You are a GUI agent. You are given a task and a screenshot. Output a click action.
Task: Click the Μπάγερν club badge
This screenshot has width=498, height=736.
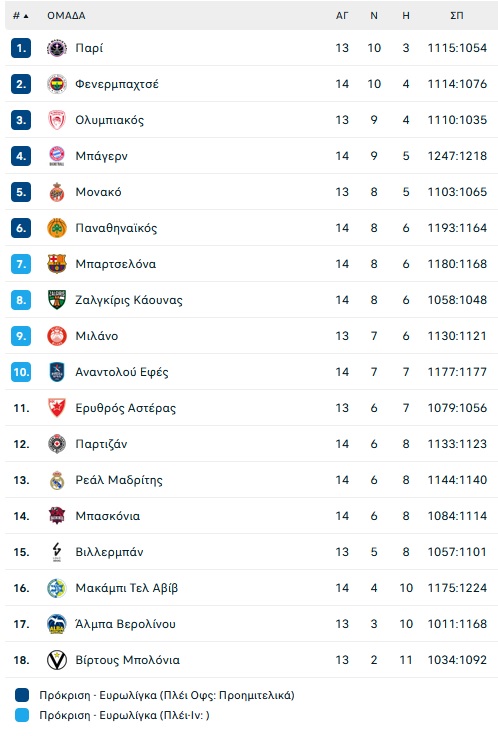point(57,156)
